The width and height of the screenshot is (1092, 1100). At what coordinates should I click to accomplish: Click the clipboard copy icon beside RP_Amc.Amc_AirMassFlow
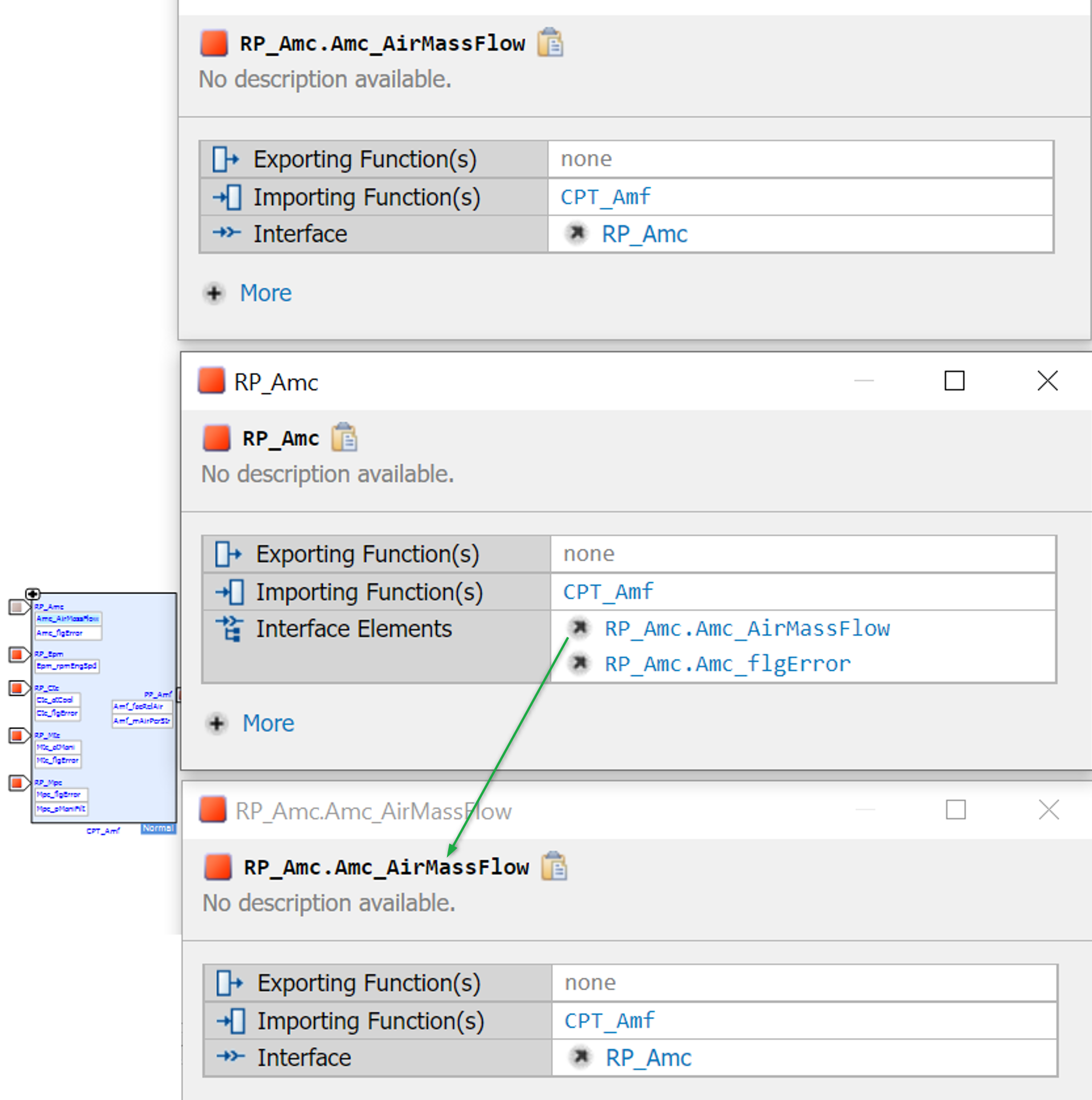[x=550, y=42]
